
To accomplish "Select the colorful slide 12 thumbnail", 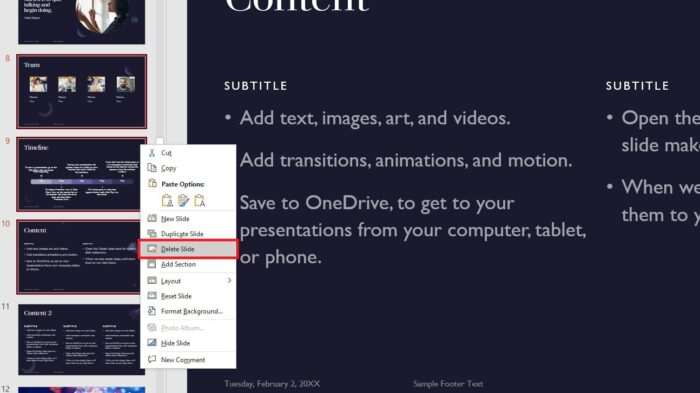I will pos(82,390).
